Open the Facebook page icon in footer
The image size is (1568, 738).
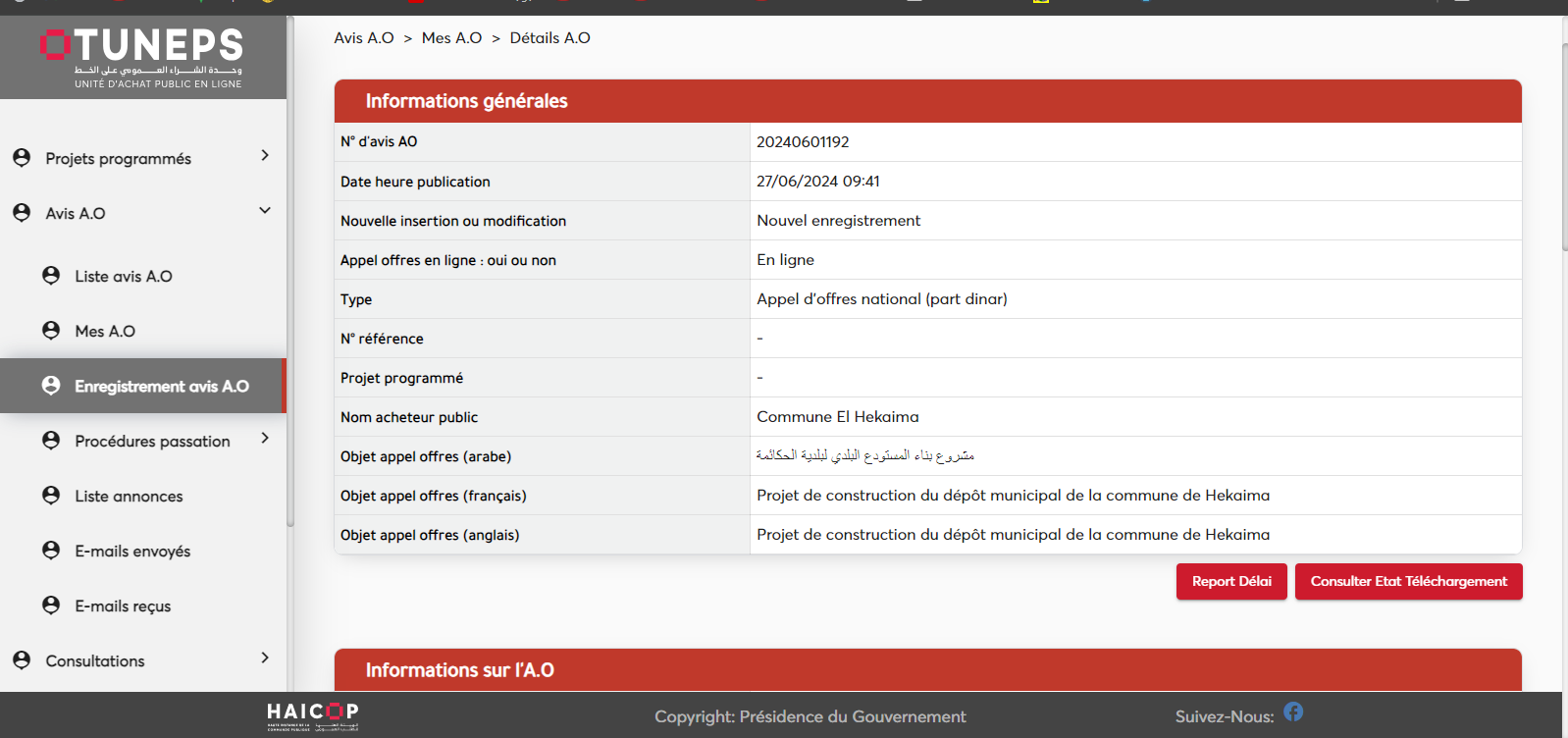(x=1293, y=712)
